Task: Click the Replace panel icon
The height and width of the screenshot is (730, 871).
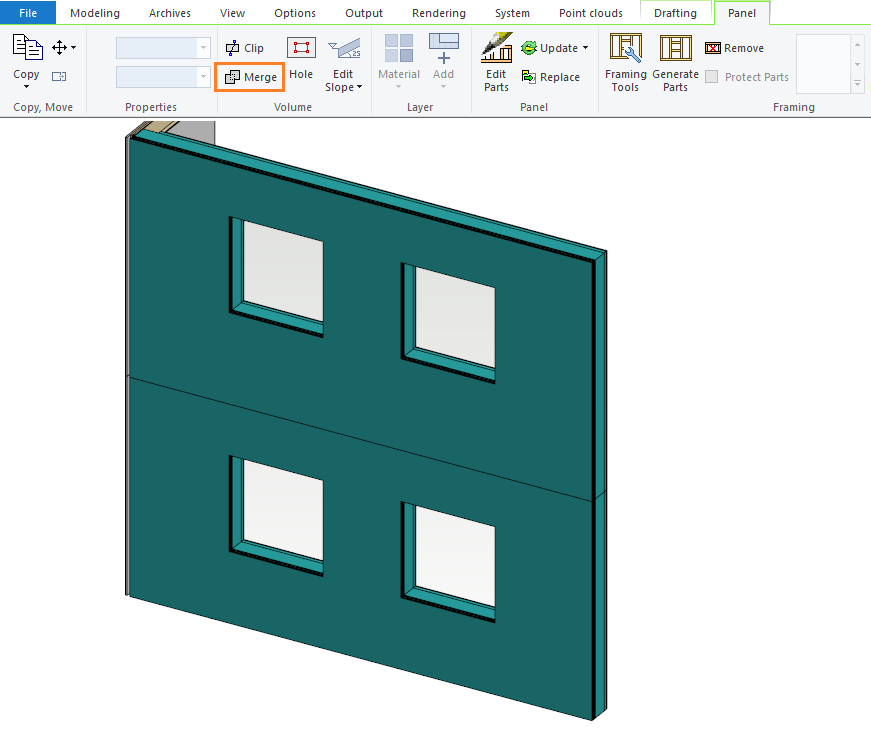Action: (x=529, y=77)
